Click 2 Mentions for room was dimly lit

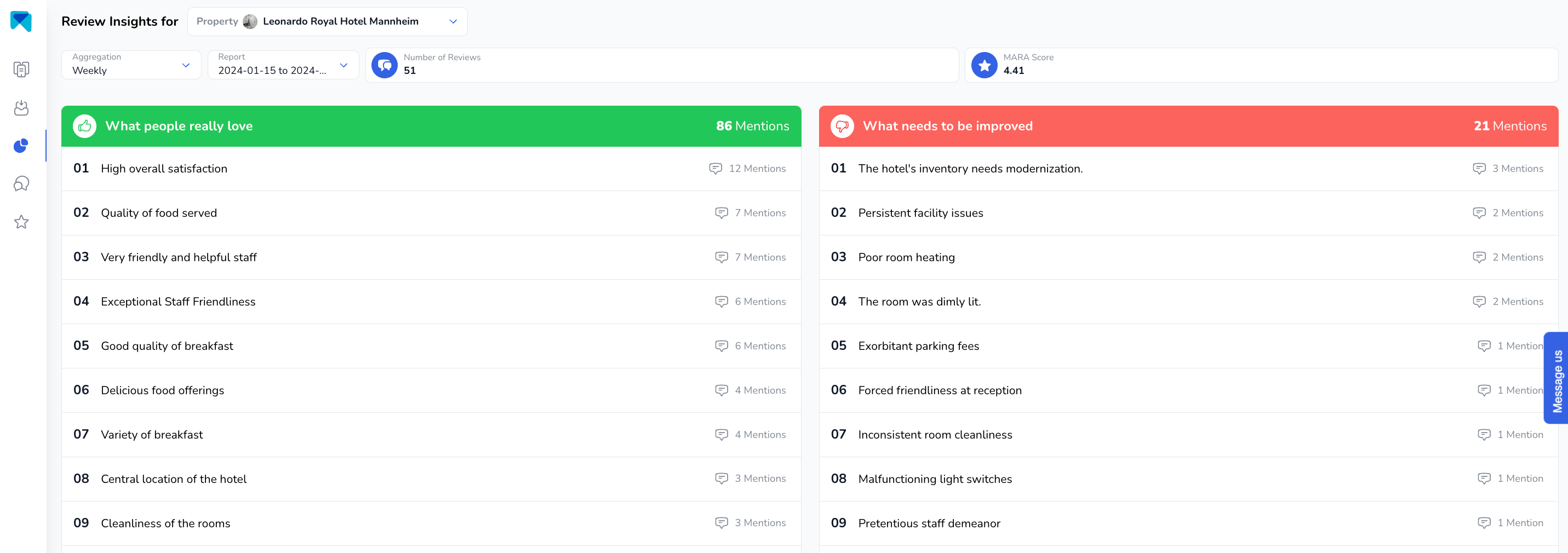tap(1518, 302)
